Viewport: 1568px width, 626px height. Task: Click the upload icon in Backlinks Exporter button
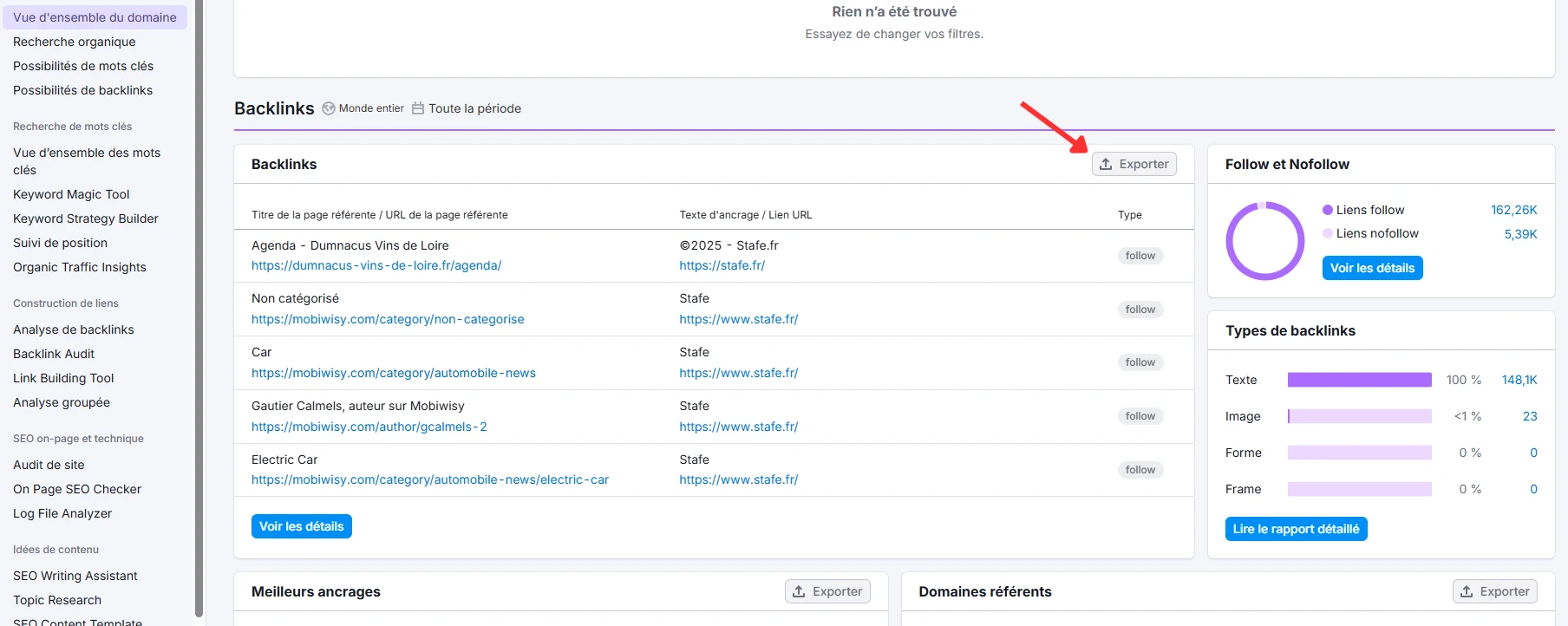[1106, 164]
